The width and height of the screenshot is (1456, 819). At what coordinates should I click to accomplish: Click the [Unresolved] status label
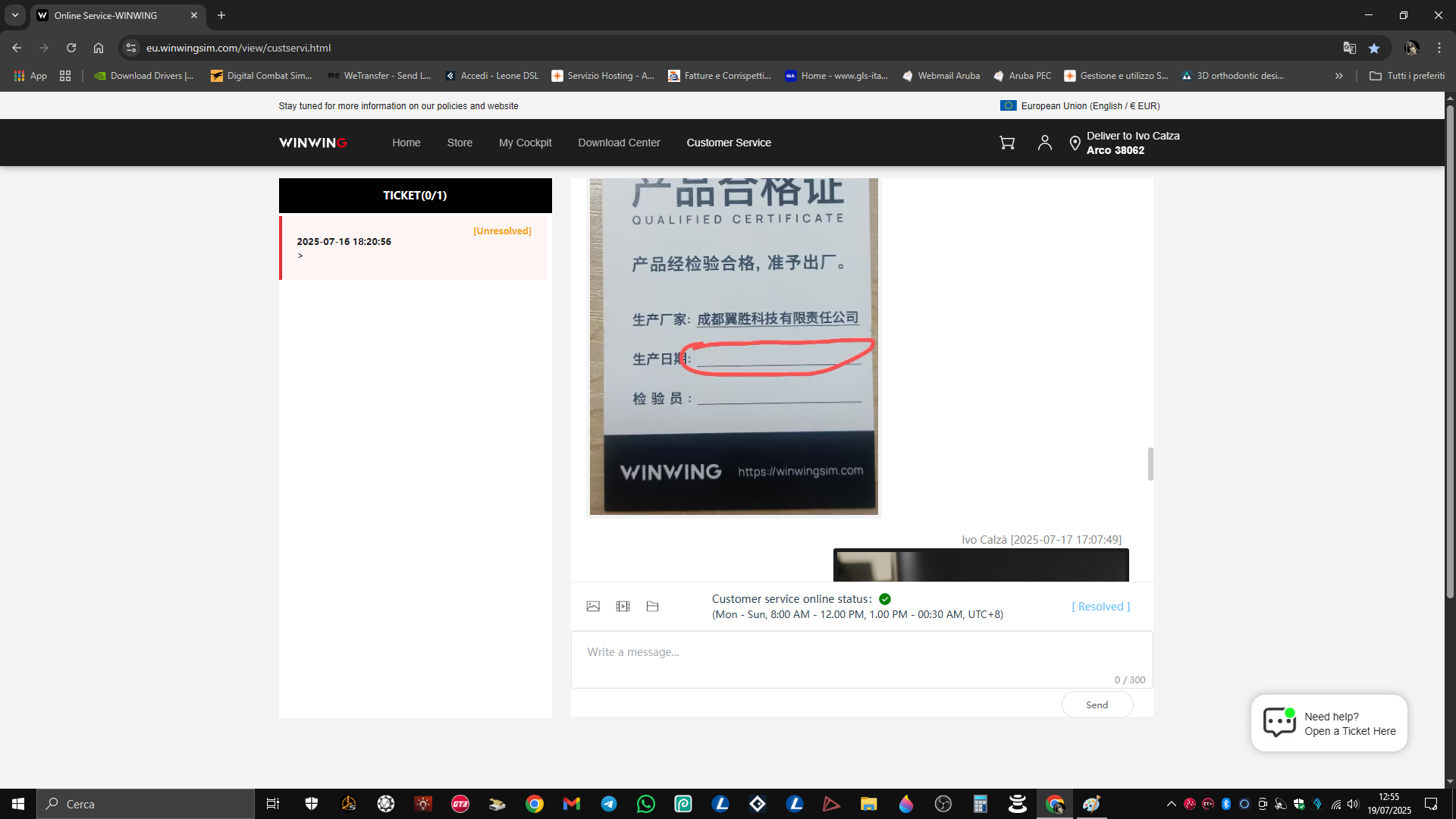click(x=502, y=231)
